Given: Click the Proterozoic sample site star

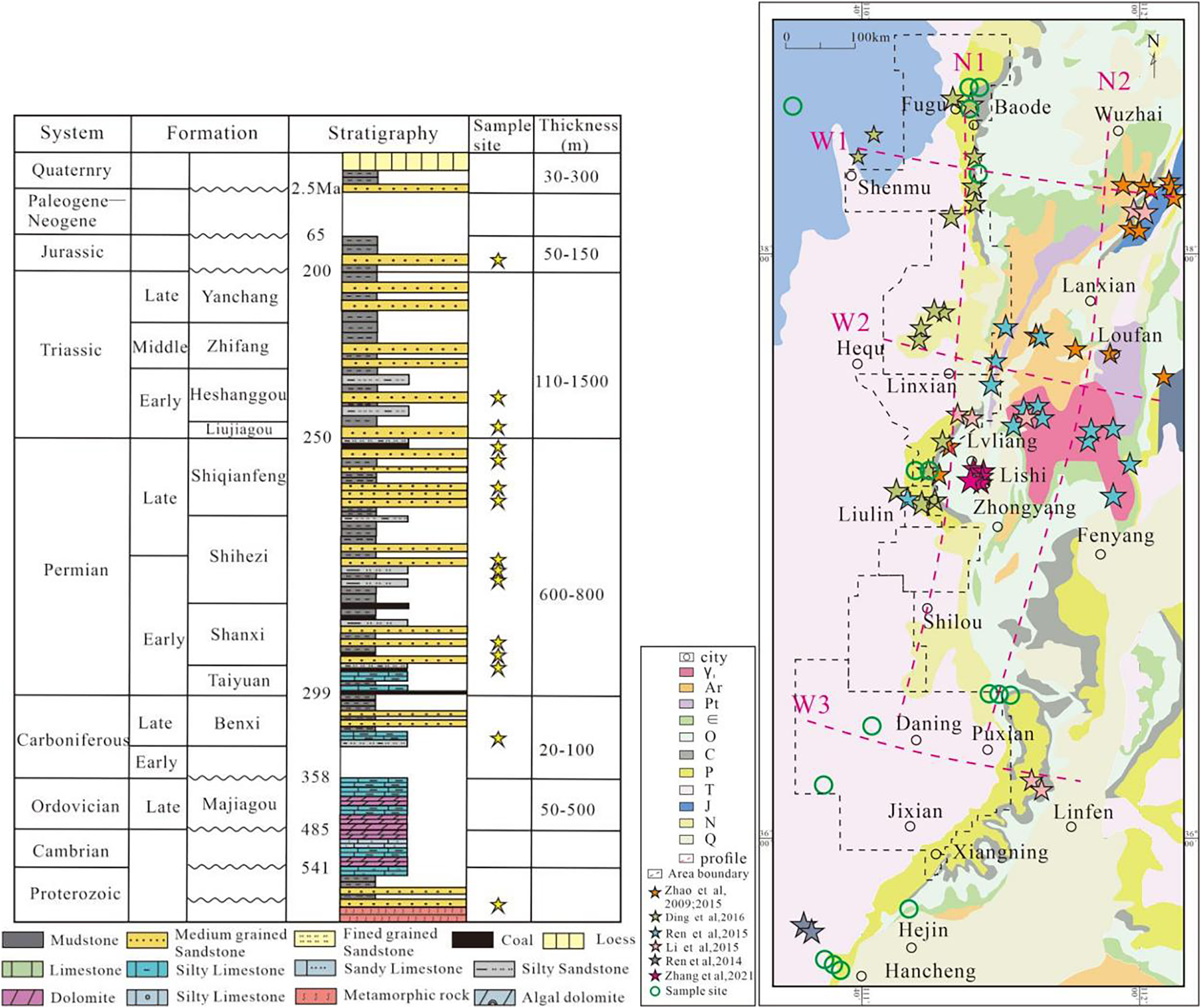Looking at the screenshot, I should 498,905.
